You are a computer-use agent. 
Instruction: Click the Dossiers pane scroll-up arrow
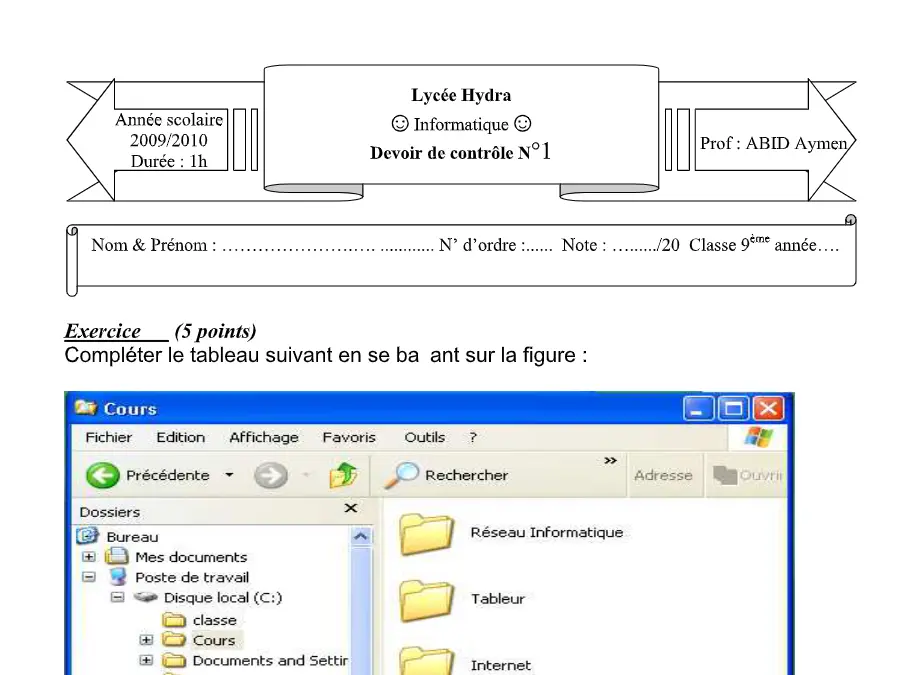361,536
